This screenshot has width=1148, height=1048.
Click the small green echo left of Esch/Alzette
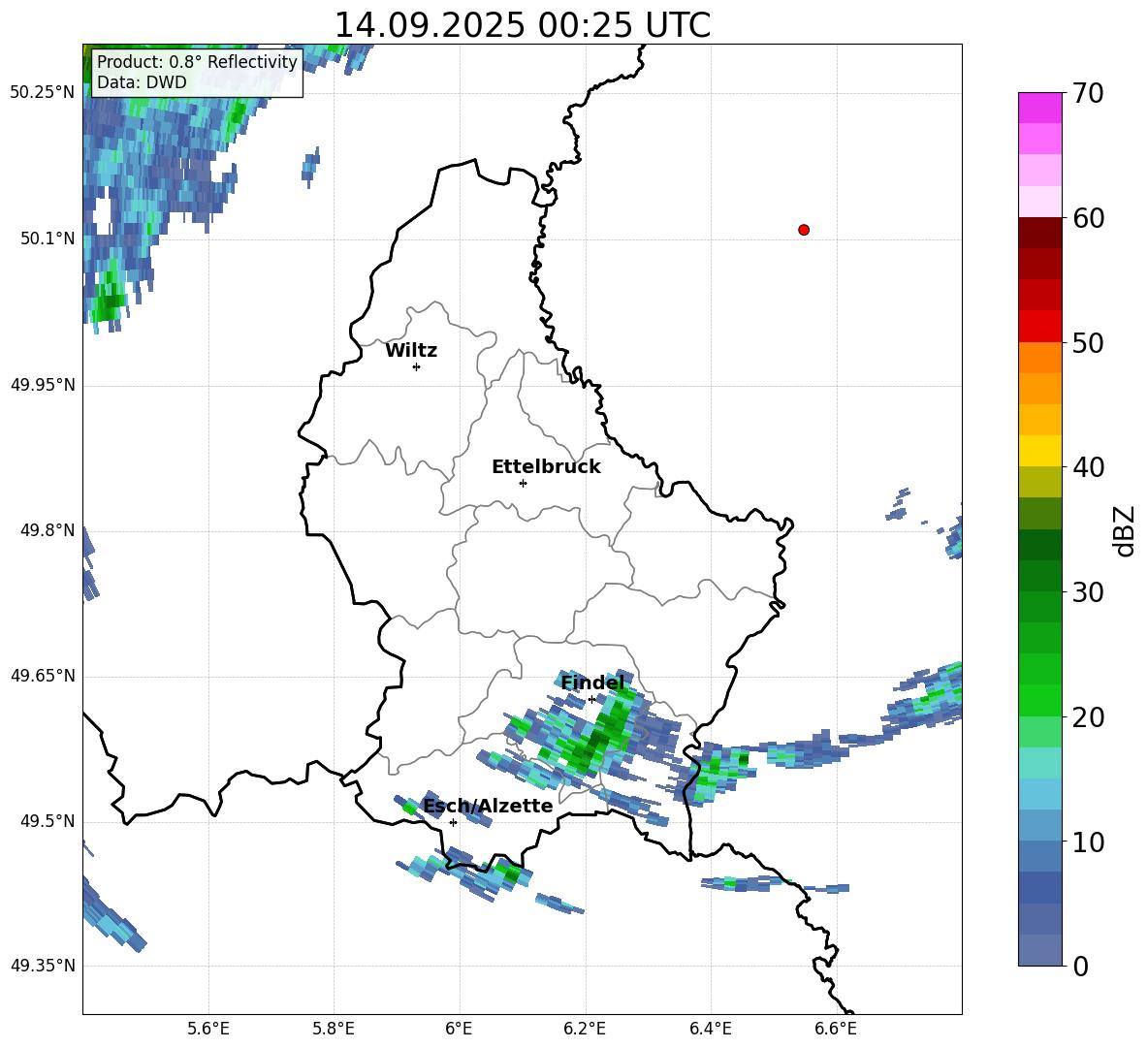click(x=409, y=808)
